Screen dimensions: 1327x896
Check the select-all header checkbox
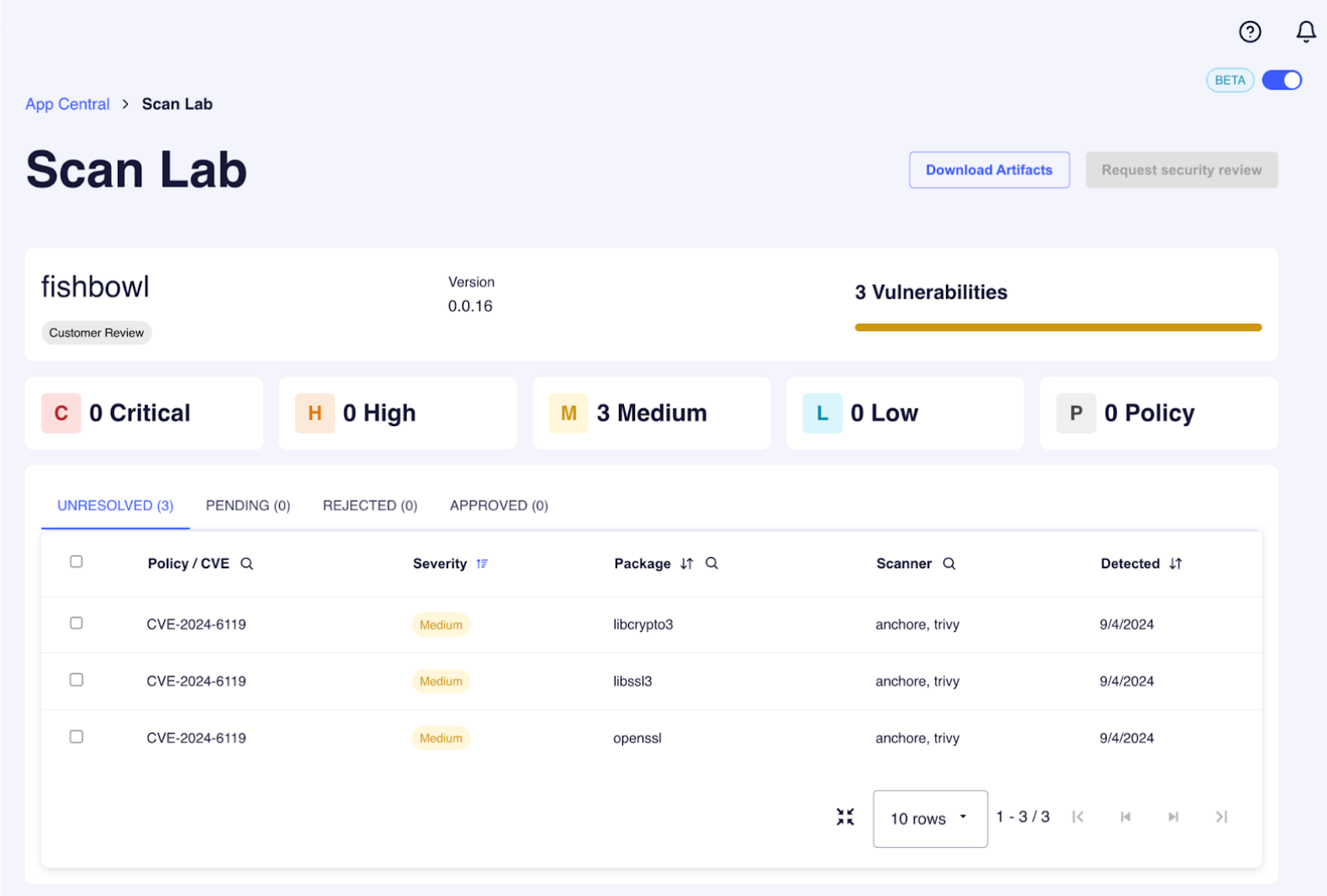(x=77, y=561)
